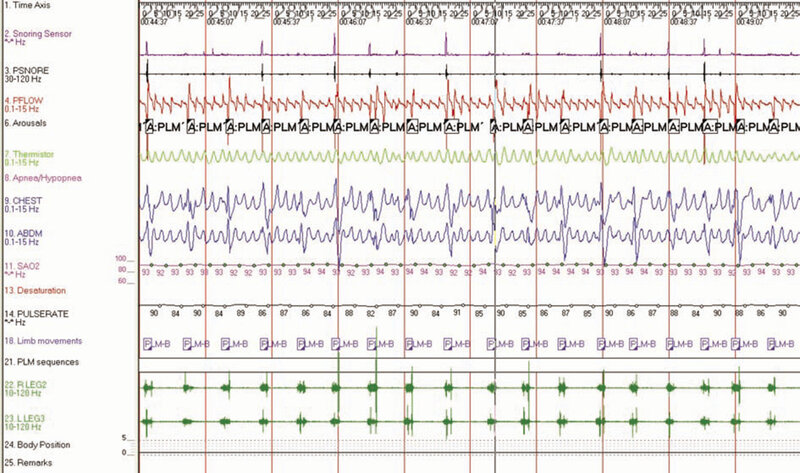Click the 100 mark on SAO2 scale

(x=120, y=259)
